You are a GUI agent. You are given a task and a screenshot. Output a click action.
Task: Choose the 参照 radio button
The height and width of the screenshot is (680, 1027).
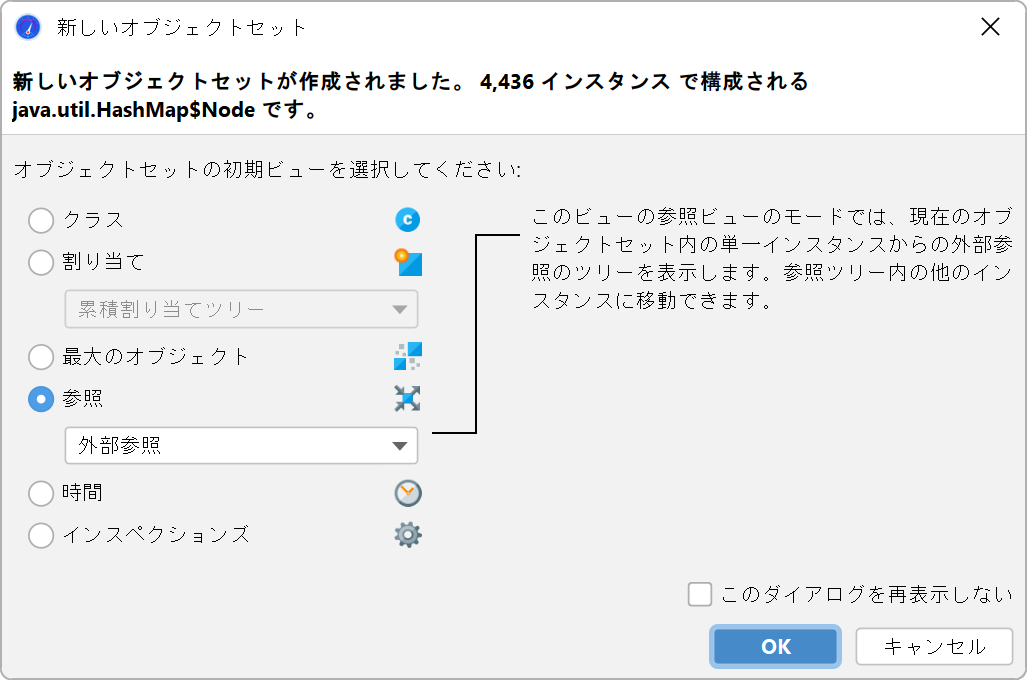click(x=41, y=399)
